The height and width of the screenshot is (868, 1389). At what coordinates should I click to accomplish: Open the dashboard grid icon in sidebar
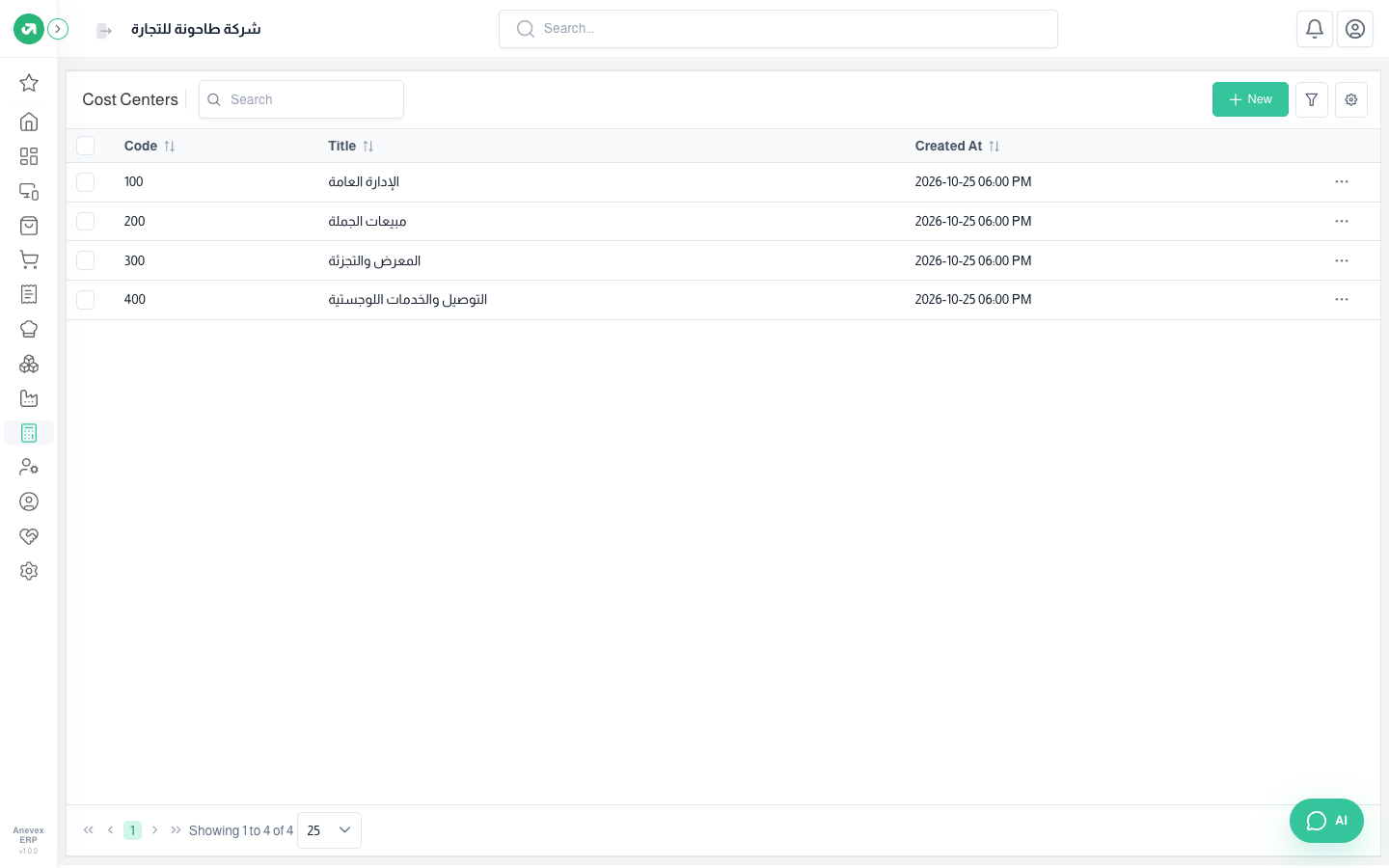pyautogui.click(x=29, y=156)
